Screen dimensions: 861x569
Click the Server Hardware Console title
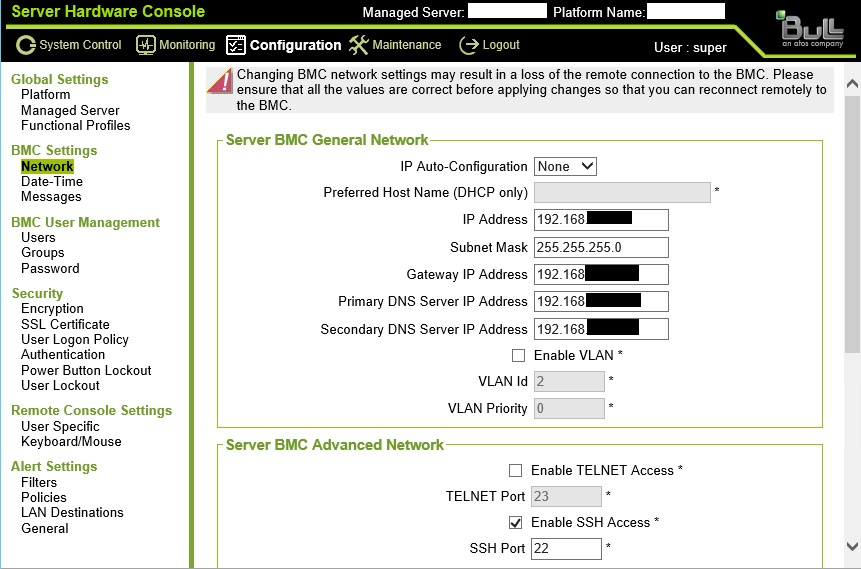coord(108,12)
